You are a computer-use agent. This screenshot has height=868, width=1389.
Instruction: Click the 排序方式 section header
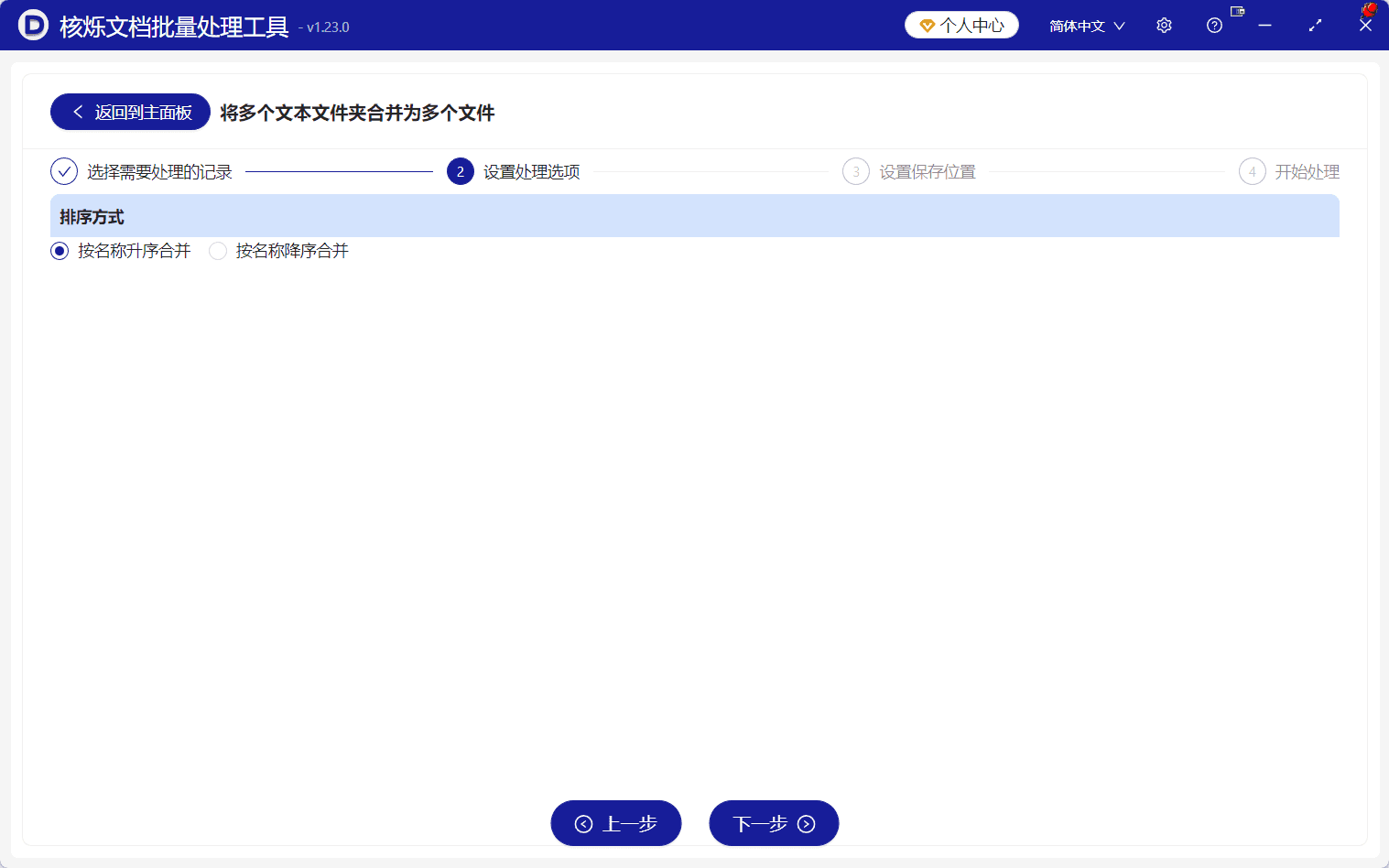(x=695, y=216)
